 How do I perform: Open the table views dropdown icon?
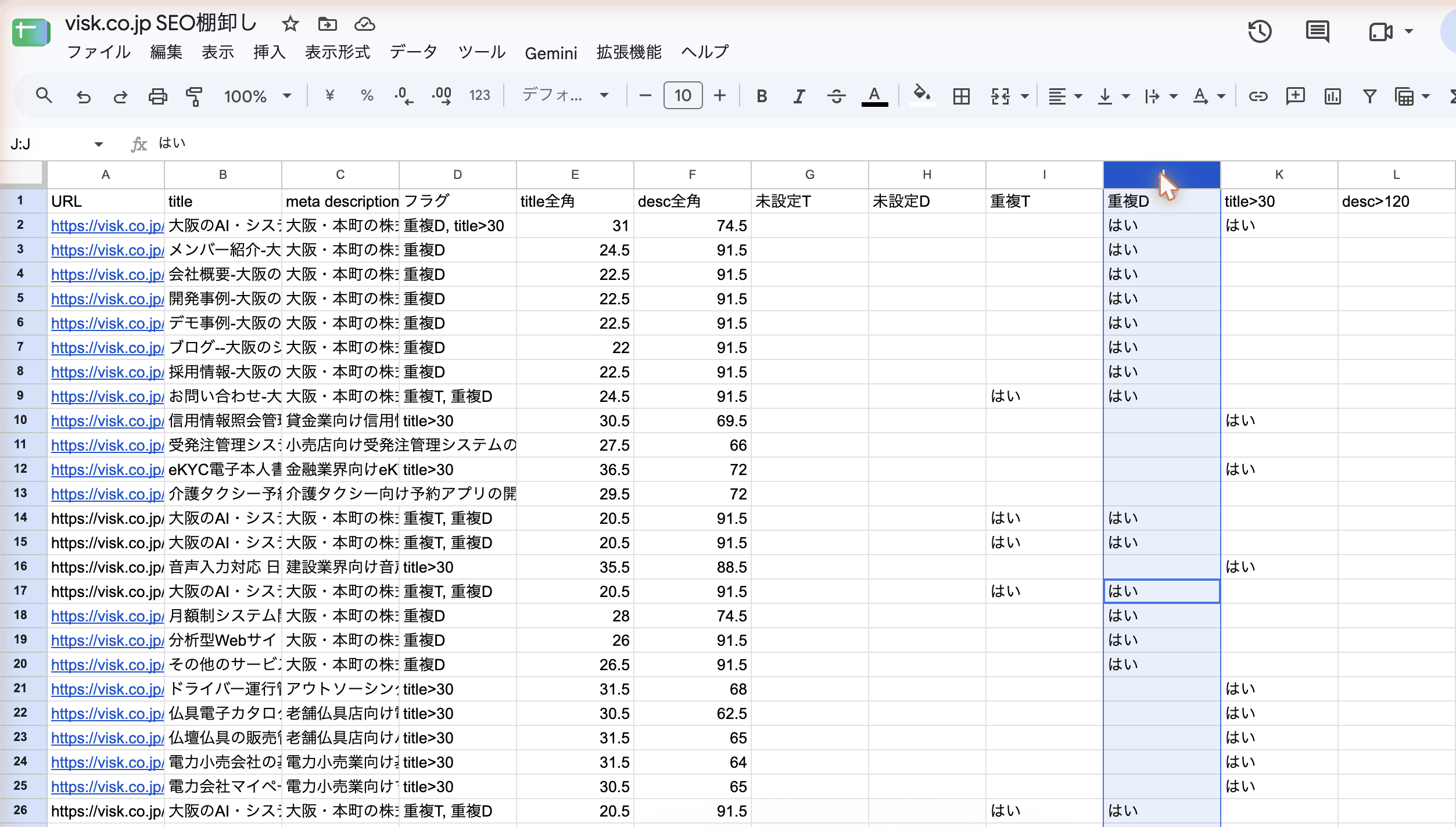1411,96
